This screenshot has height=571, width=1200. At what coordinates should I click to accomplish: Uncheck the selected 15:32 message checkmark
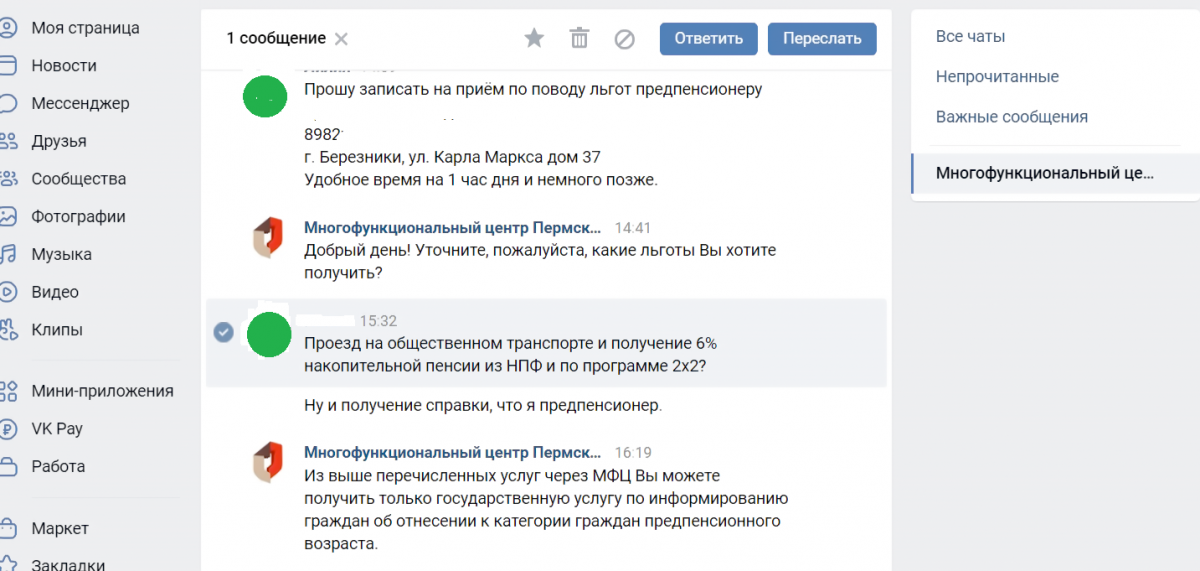point(224,332)
